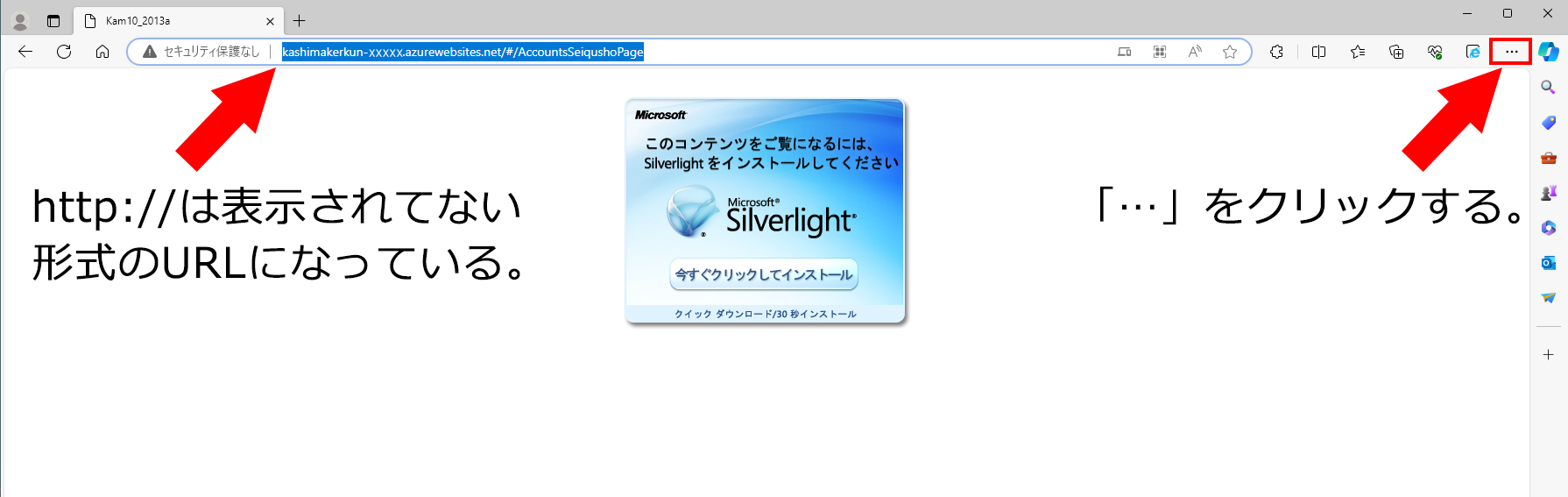Viewport: 1568px width, 497px height.
Task: Open Browser essentials heart icon
Action: 1435,52
